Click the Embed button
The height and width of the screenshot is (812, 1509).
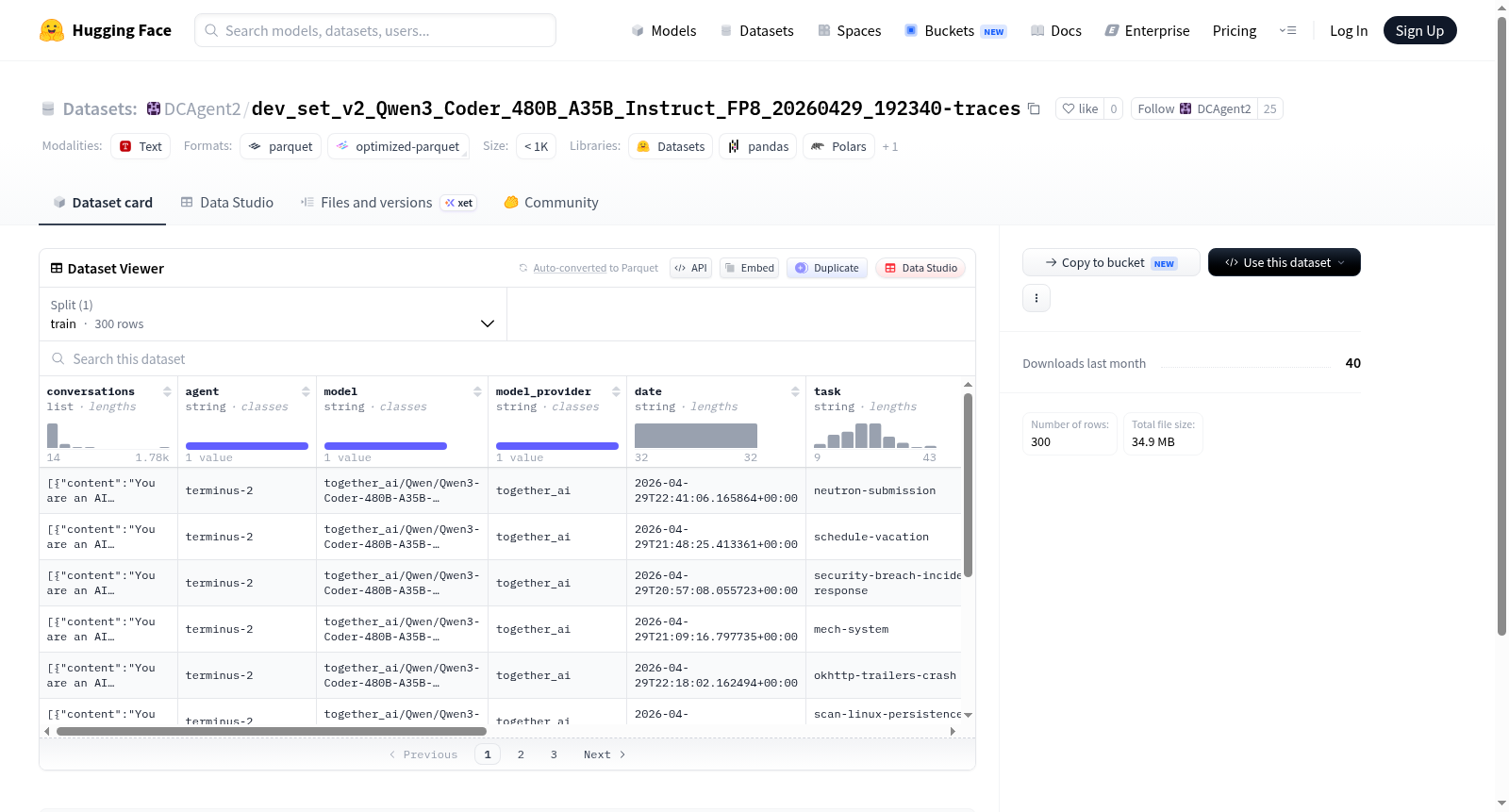point(749,268)
